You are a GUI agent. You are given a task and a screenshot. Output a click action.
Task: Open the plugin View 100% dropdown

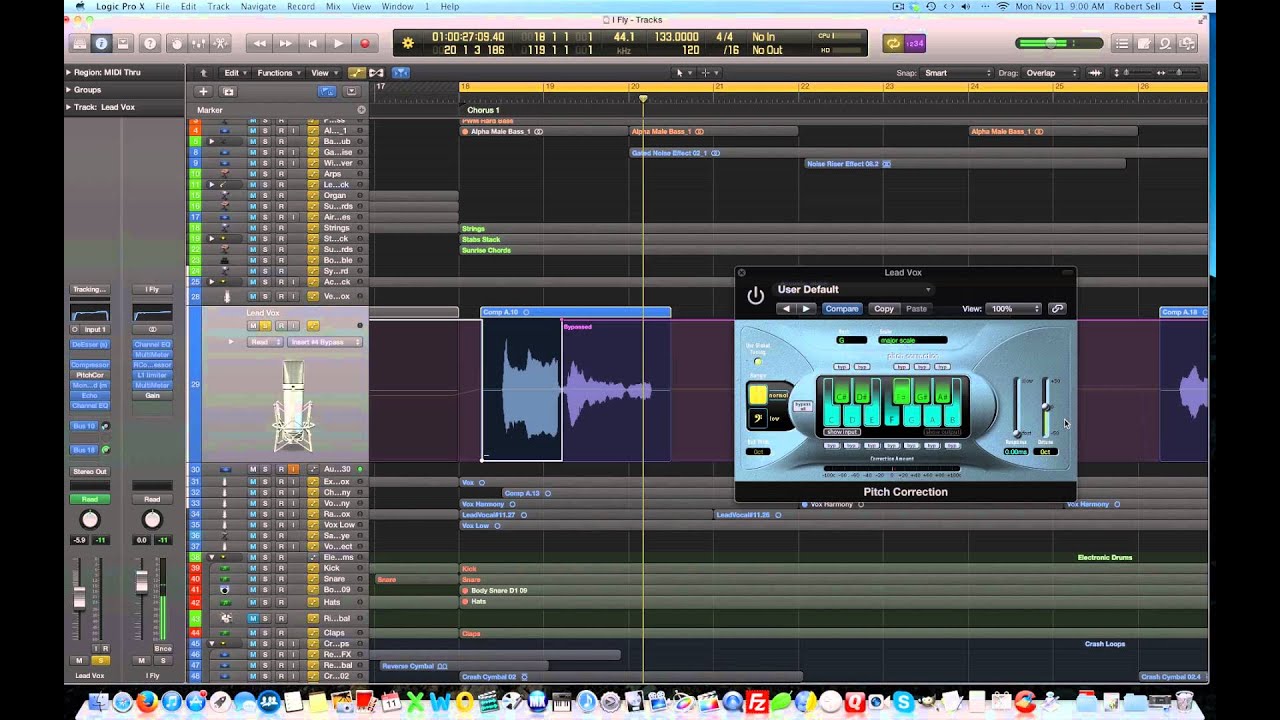pos(1014,309)
